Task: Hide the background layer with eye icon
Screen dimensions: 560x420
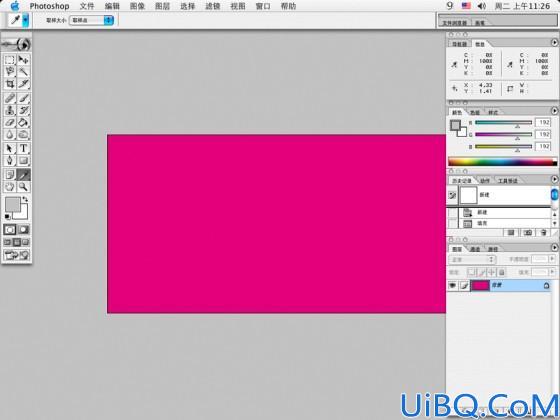Action: pos(452,285)
